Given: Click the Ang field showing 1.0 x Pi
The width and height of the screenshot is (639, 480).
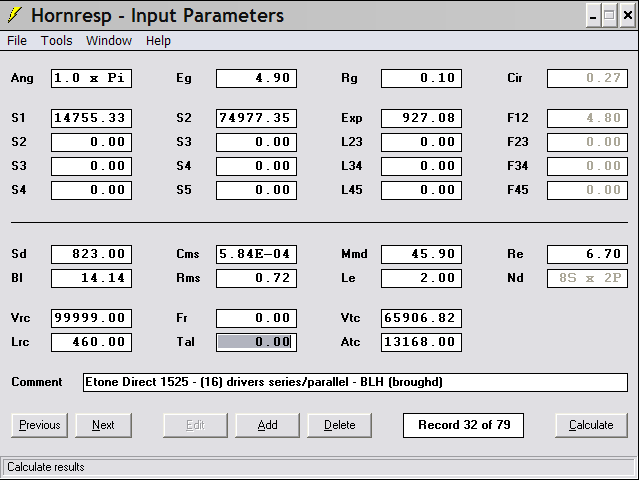Looking at the screenshot, I should [x=91, y=78].
